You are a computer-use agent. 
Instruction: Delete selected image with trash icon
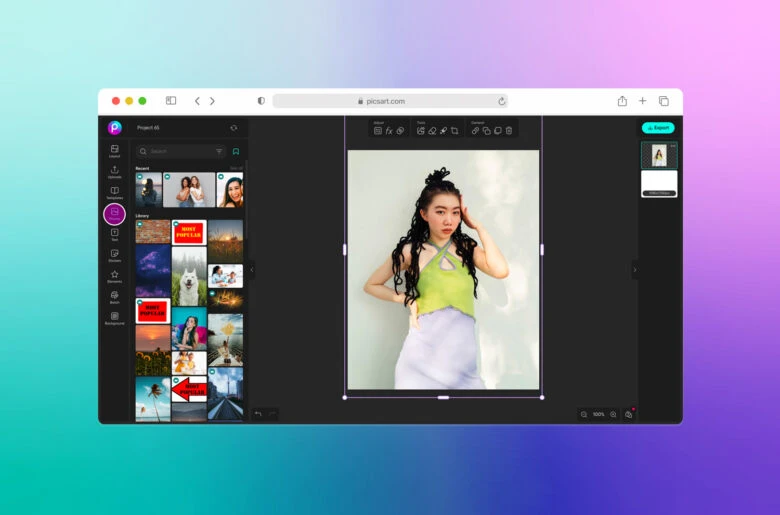tap(508, 131)
